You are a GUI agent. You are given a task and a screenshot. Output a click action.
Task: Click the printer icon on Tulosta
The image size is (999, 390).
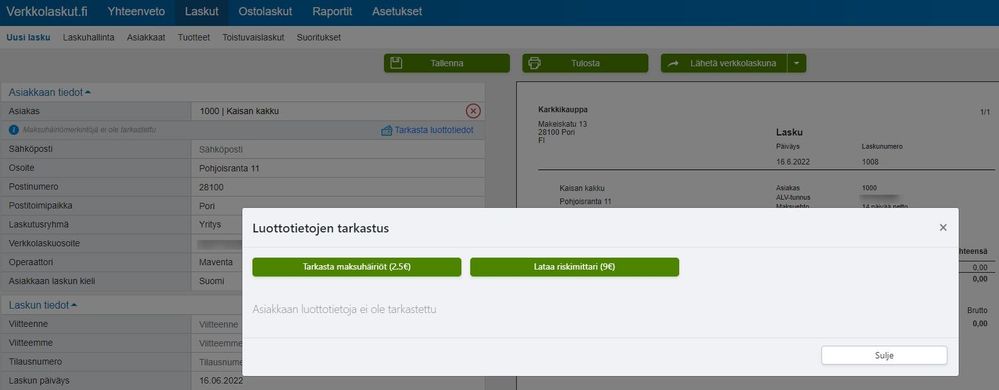(x=535, y=63)
